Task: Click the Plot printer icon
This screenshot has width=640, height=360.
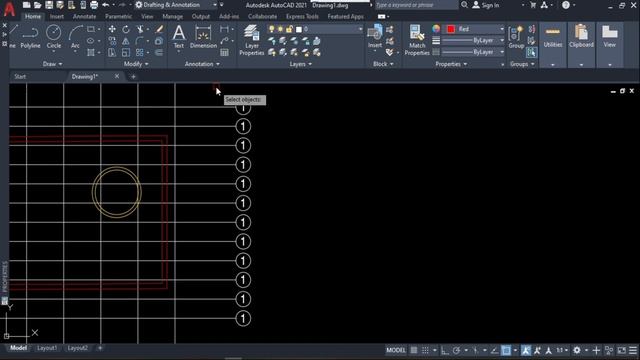Action: point(94,5)
